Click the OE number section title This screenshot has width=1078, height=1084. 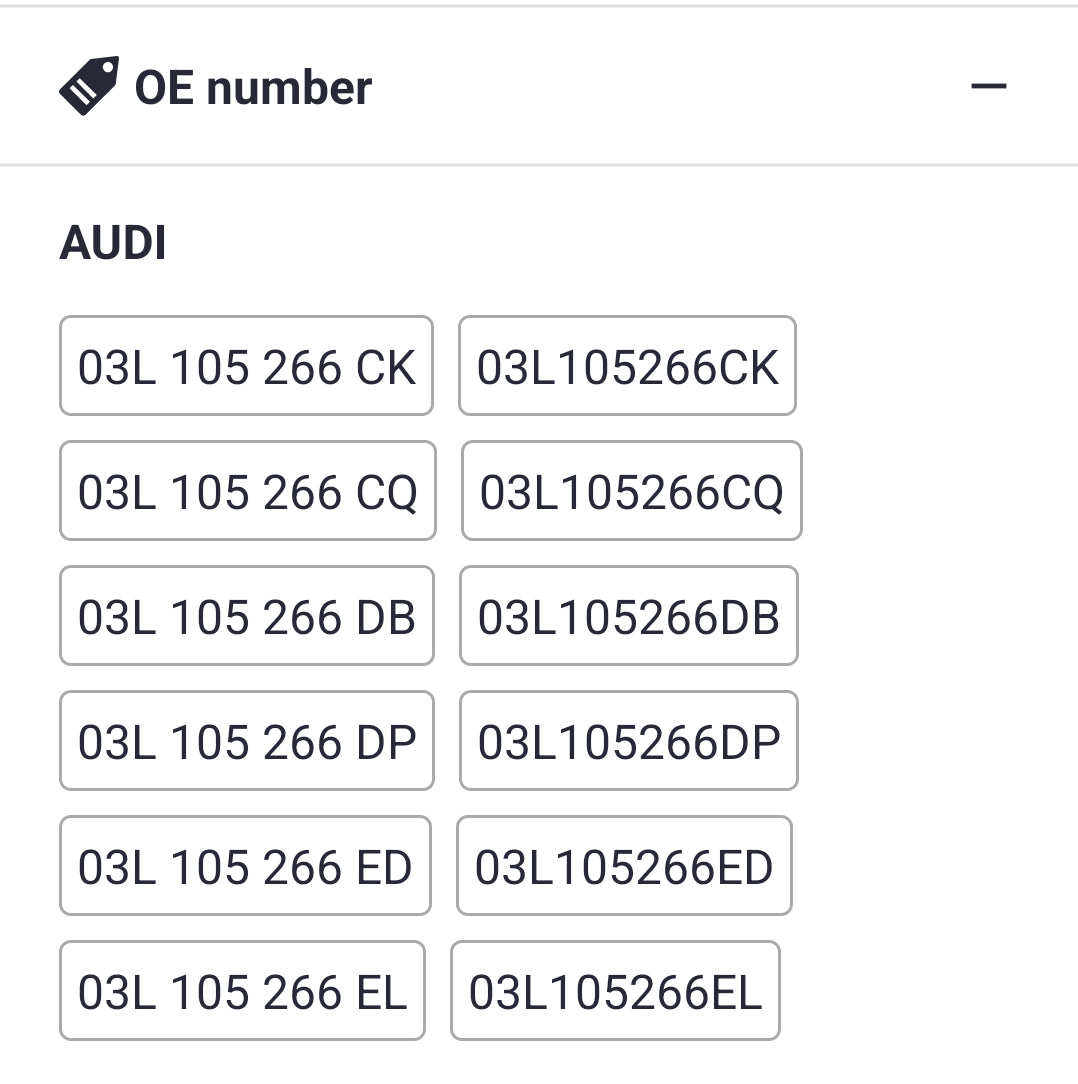pos(253,88)
